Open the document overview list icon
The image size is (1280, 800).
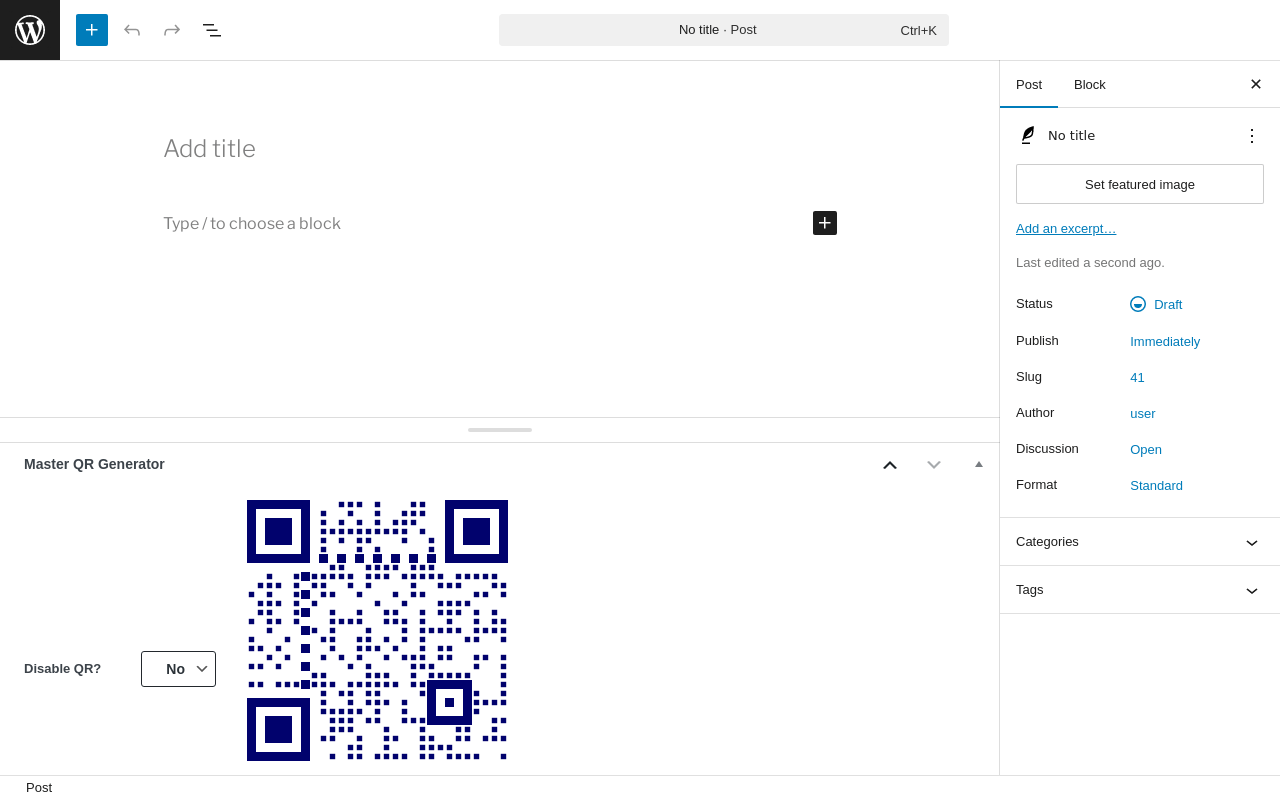click(212, 30)
